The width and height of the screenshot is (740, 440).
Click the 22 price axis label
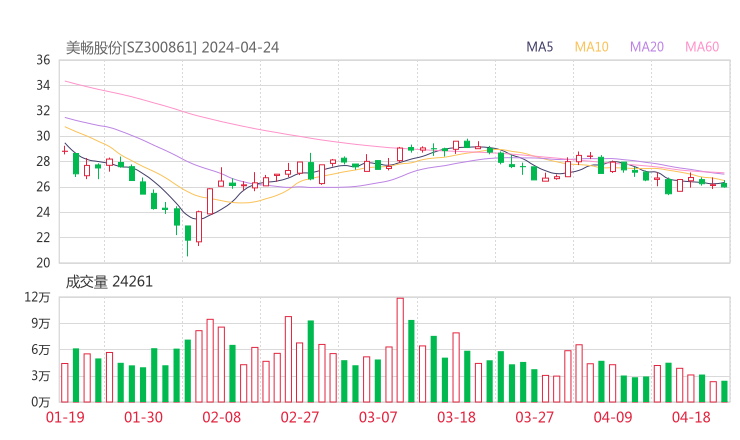tap(43, 237)
